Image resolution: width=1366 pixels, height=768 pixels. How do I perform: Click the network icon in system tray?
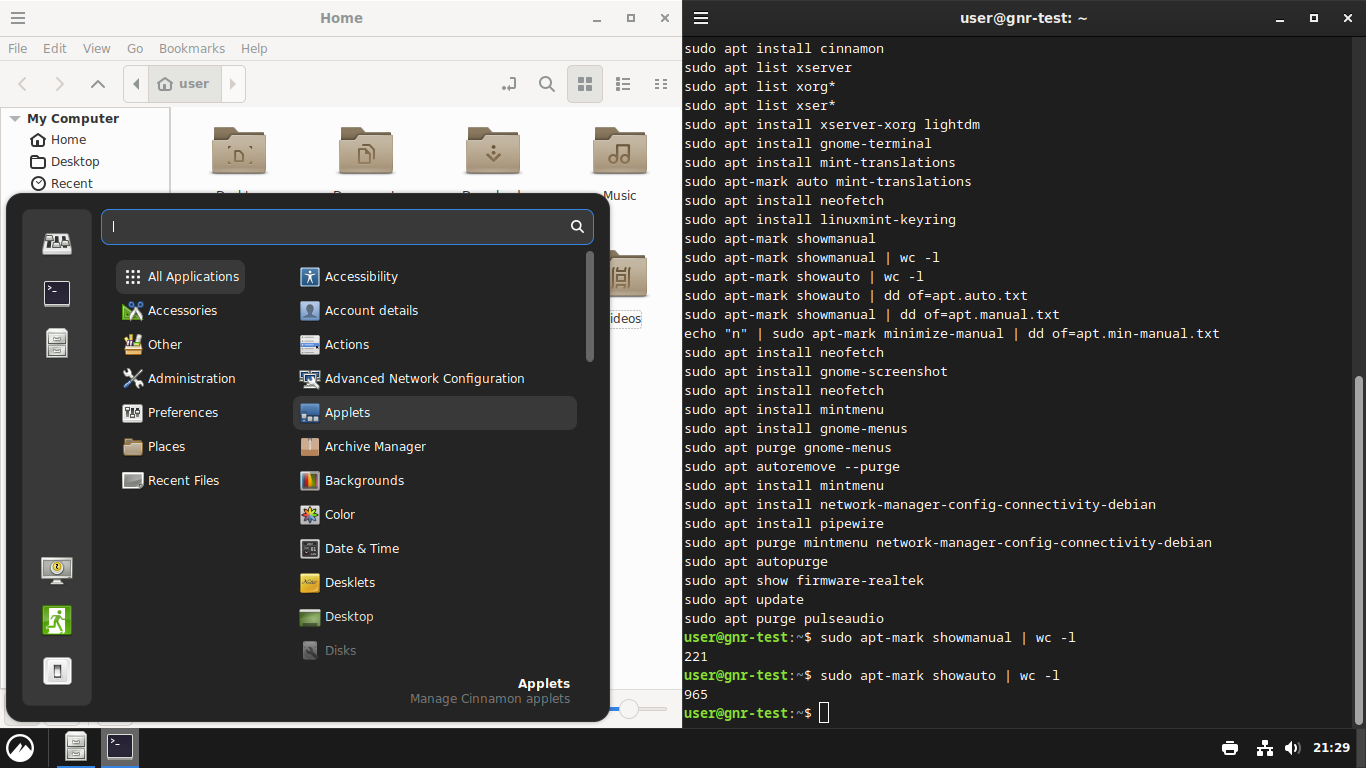(1264, 748)
